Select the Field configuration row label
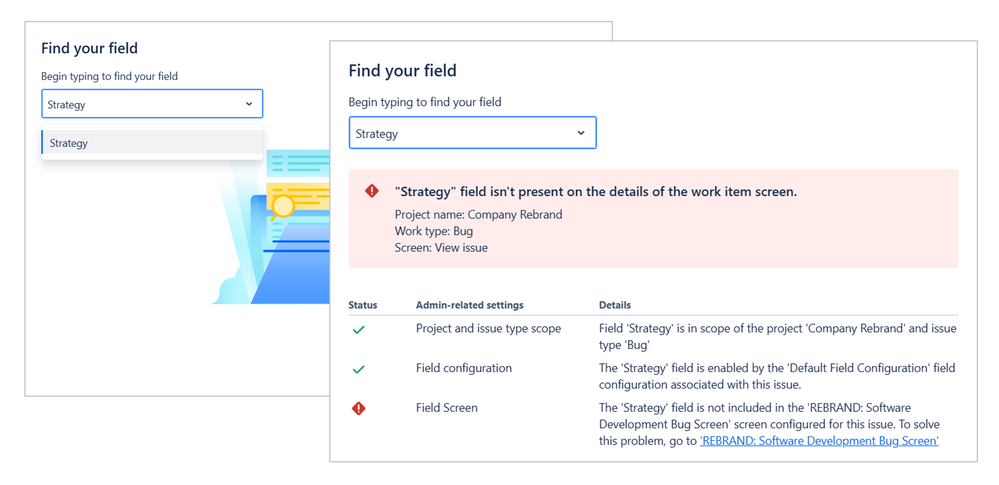Image resolution: width=999 pixels, height=485 pixels. (x=463, y=368)
